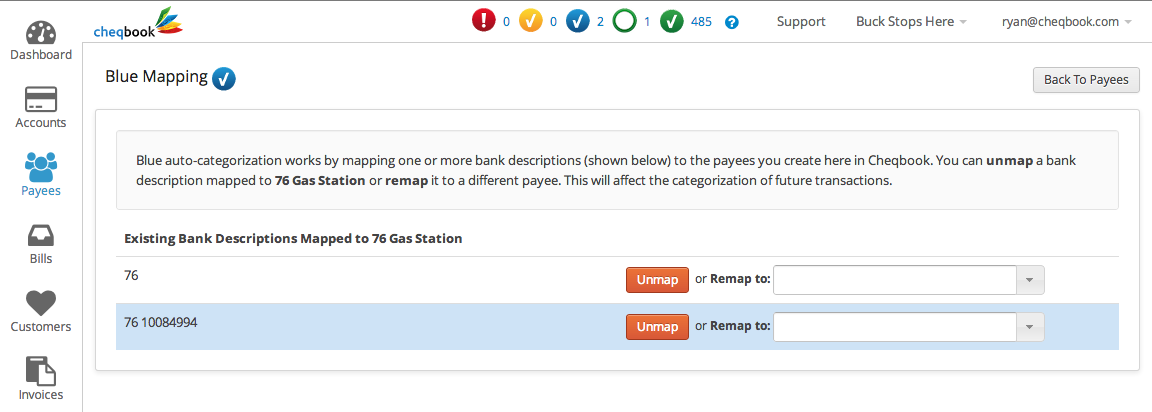The image size is (1152, 412).
Task: Click the yellow checkmark status icon
Action: pos(532,21)
